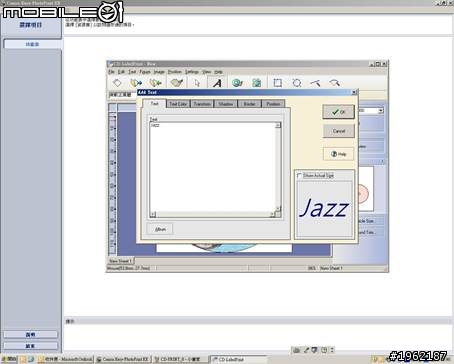Viewport: 454px width, 364px height.
Task: Switch to the Shadow tab
Action: [x=226, y=104]
